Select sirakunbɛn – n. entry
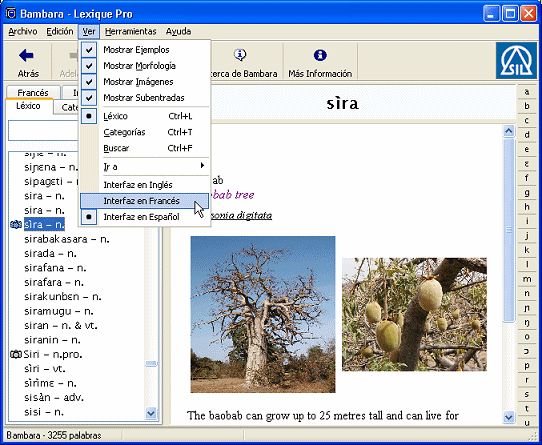 point(63,297)
